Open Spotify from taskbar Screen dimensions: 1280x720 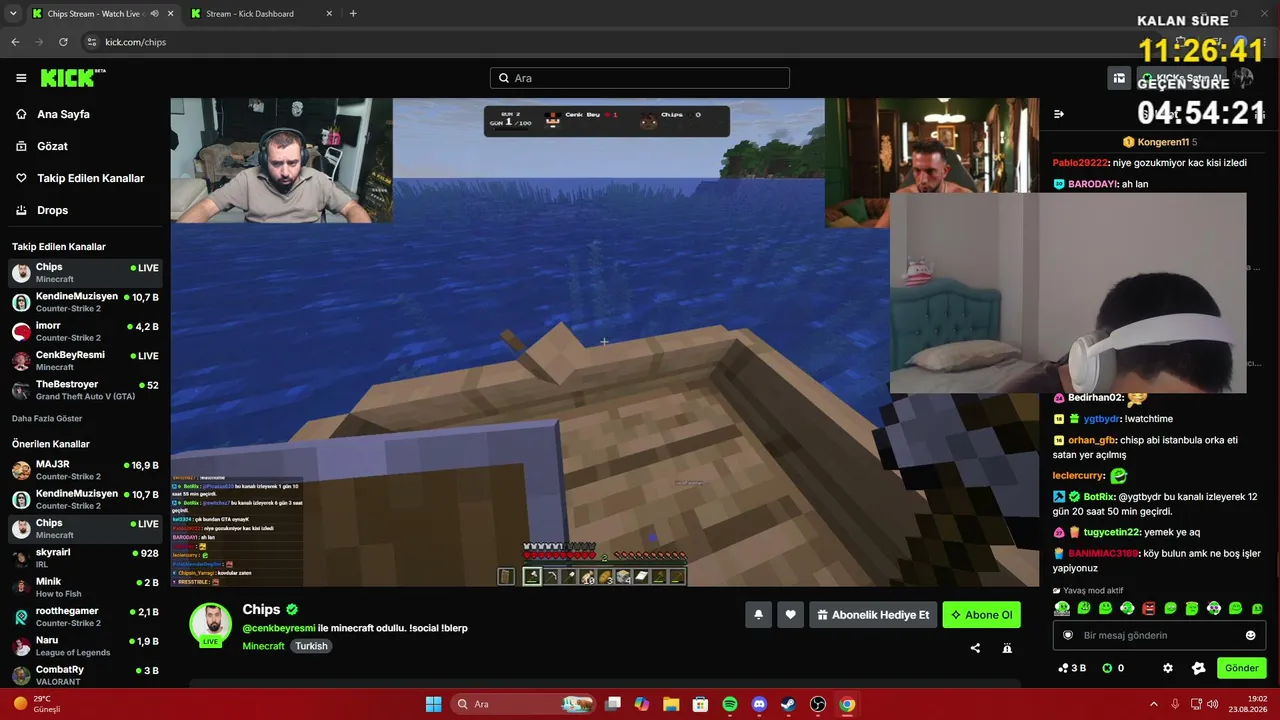tap(730, 704)
